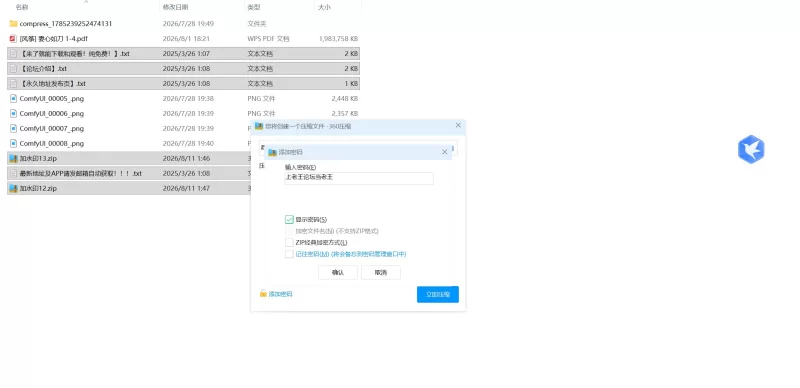
Task: Click the 【论坛介绍】.txt file icon
Action: [x=14, y=68]
